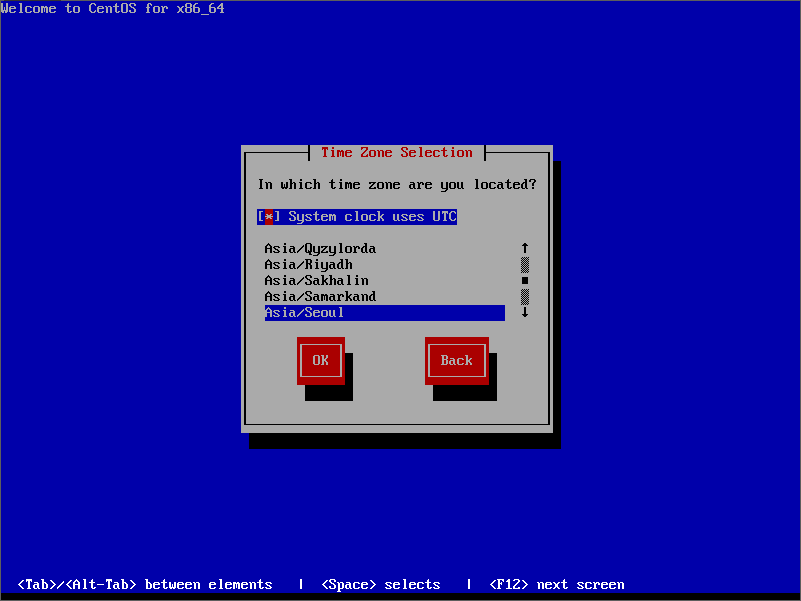
Task: Click the scrollbar down arrow
Action: pos(525,312)
